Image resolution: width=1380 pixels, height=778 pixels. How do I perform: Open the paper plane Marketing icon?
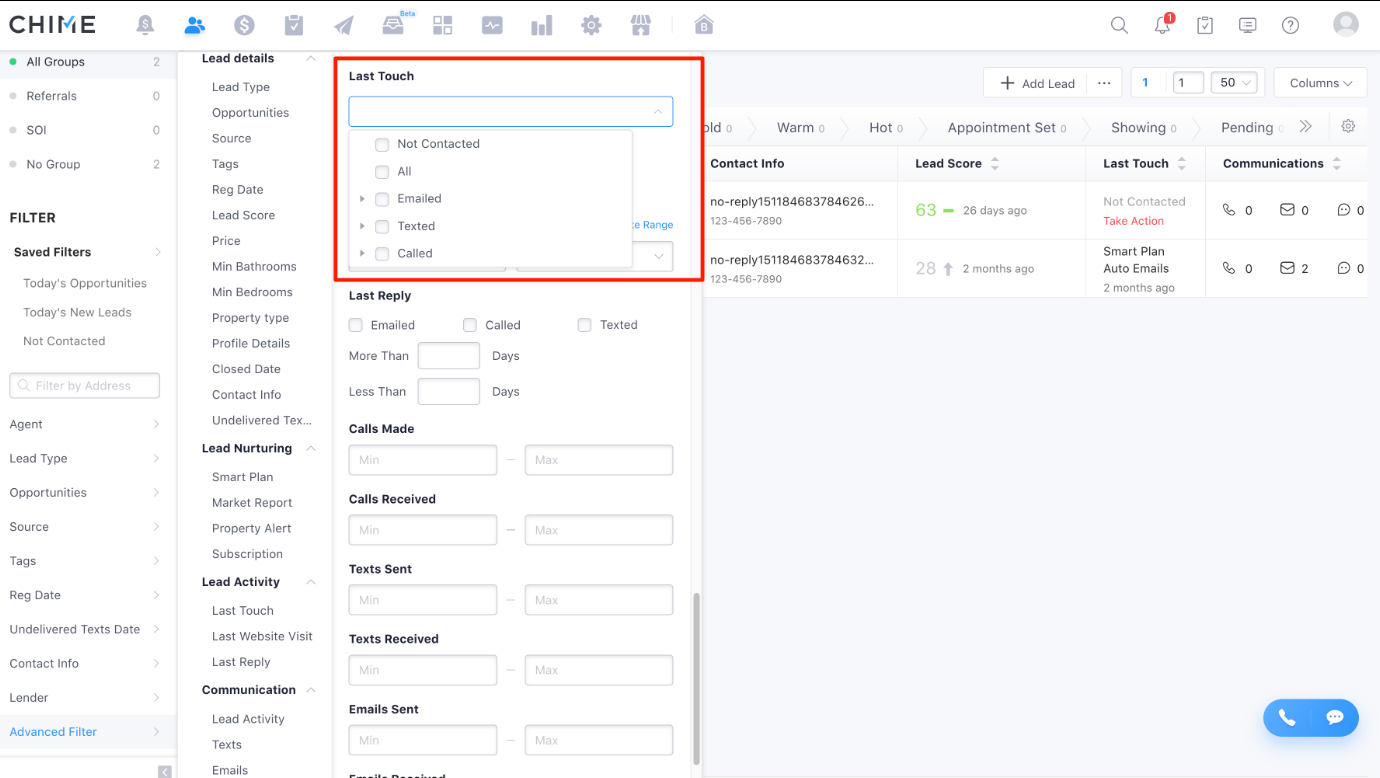tap(344, 25)
